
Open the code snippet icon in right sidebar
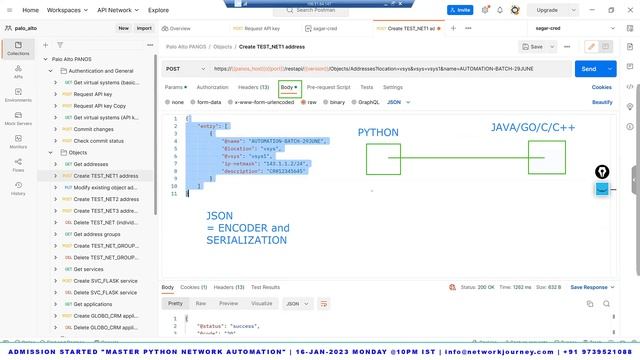pos(630,87)
